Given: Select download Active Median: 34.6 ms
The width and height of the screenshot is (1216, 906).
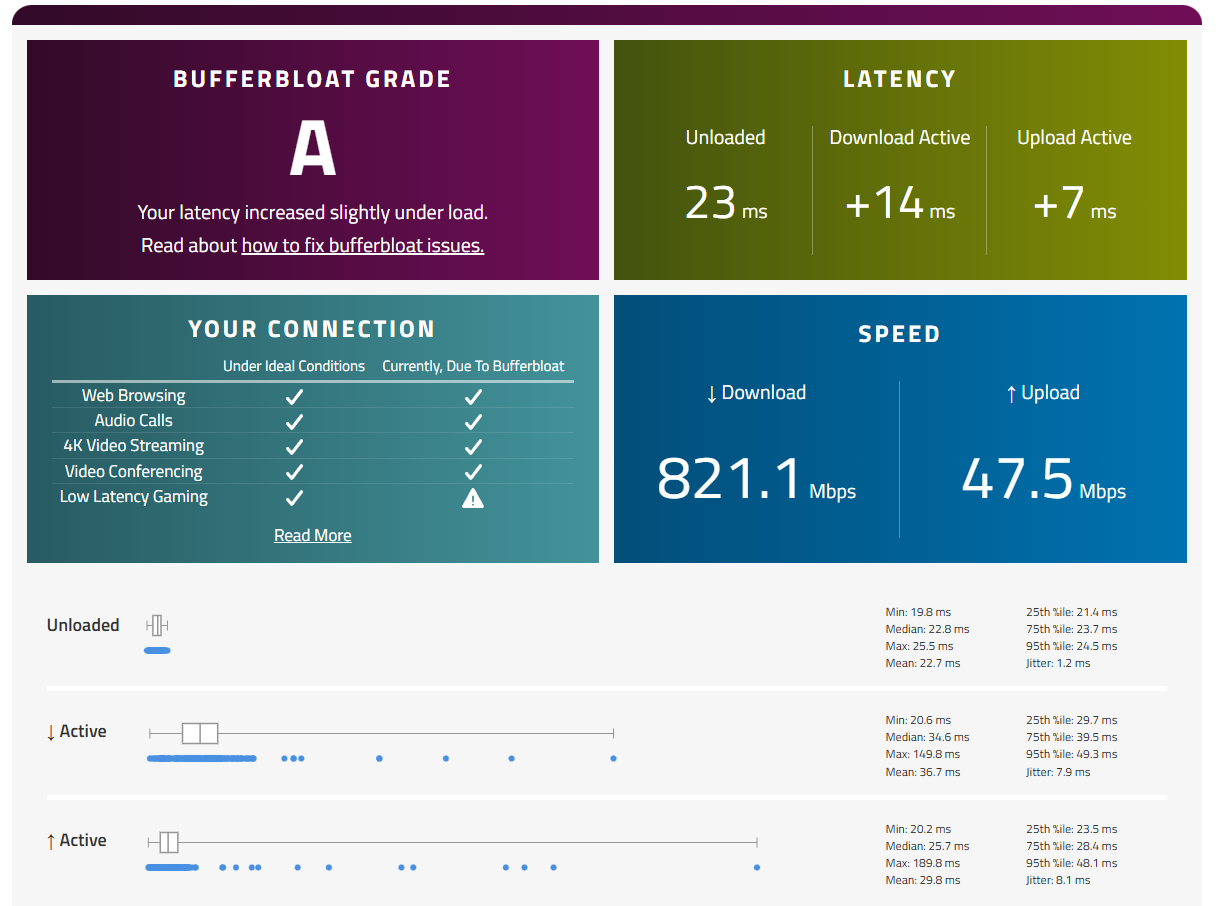Looking at the screenshot, I should click(x=927, y=737).
